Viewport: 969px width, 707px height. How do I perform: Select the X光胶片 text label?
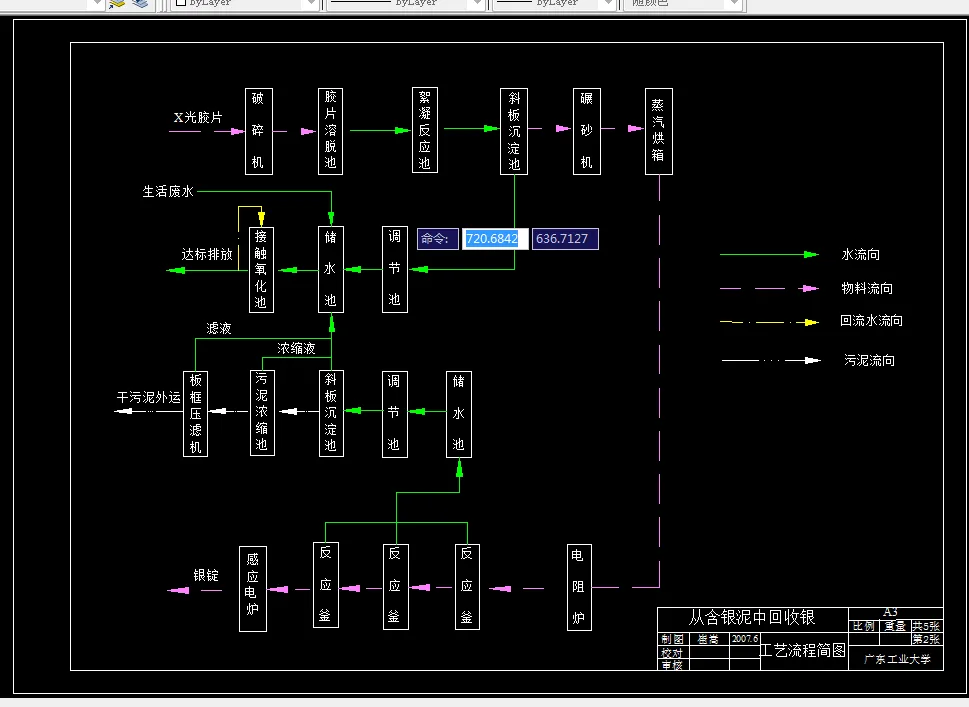[198, 117]
